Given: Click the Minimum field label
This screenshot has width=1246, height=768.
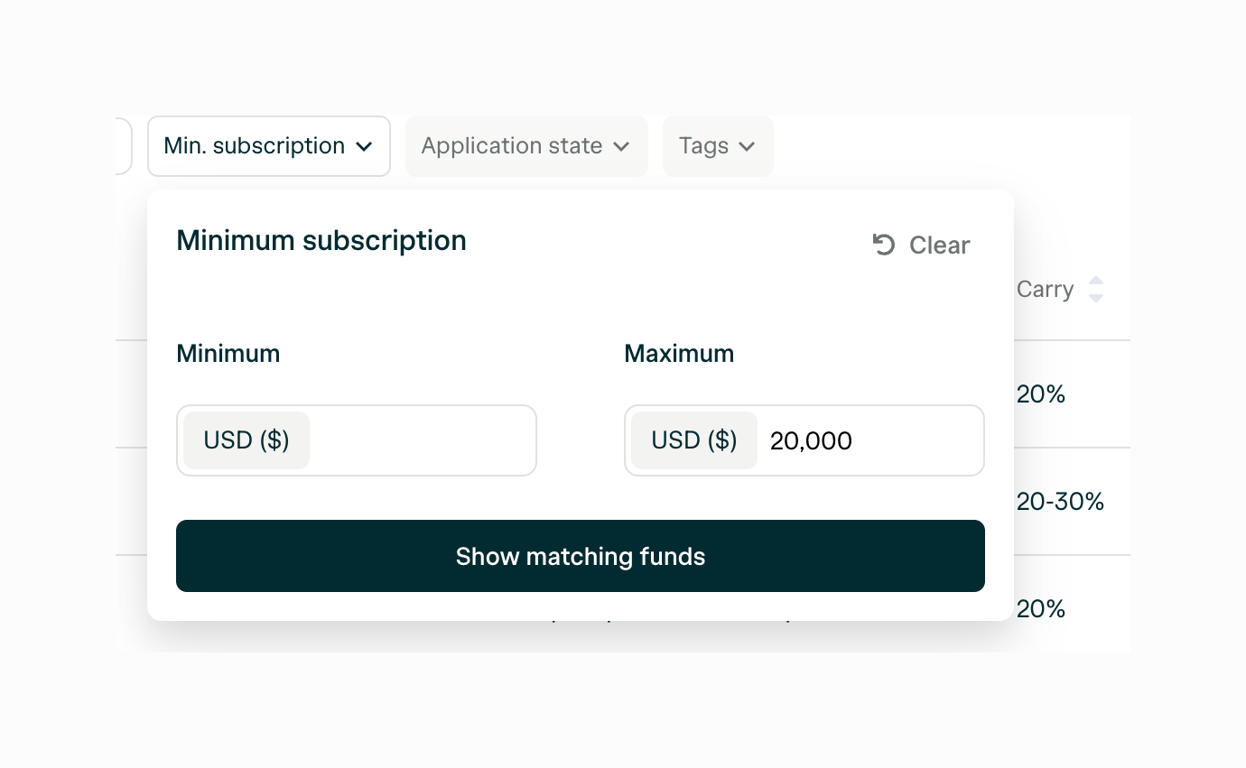Looking at the screenshot, I should [x=228, y=354].
